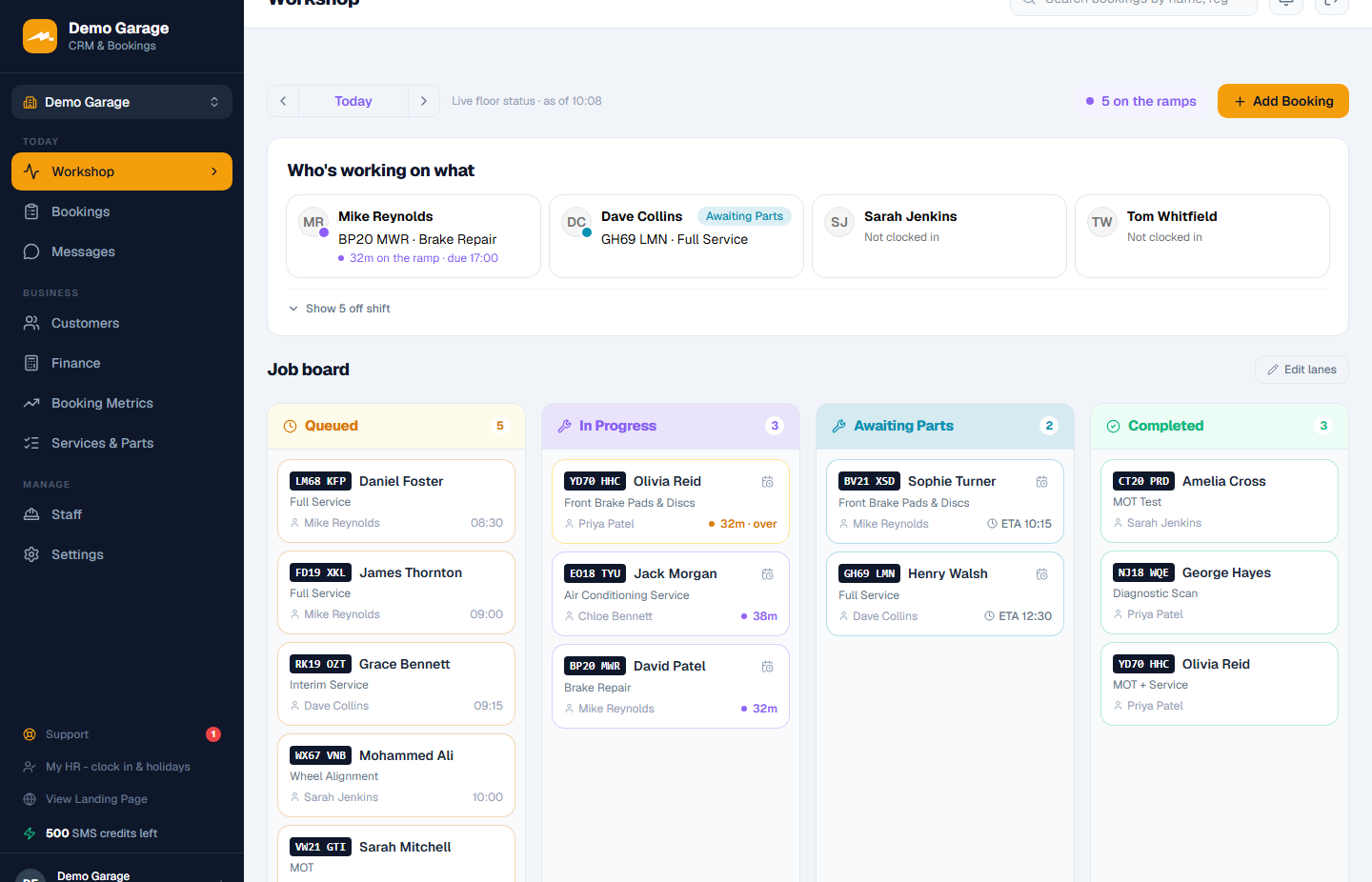The image size is (1372, 882).
Task: Click the Customers people icon
Action: (31, 323)
